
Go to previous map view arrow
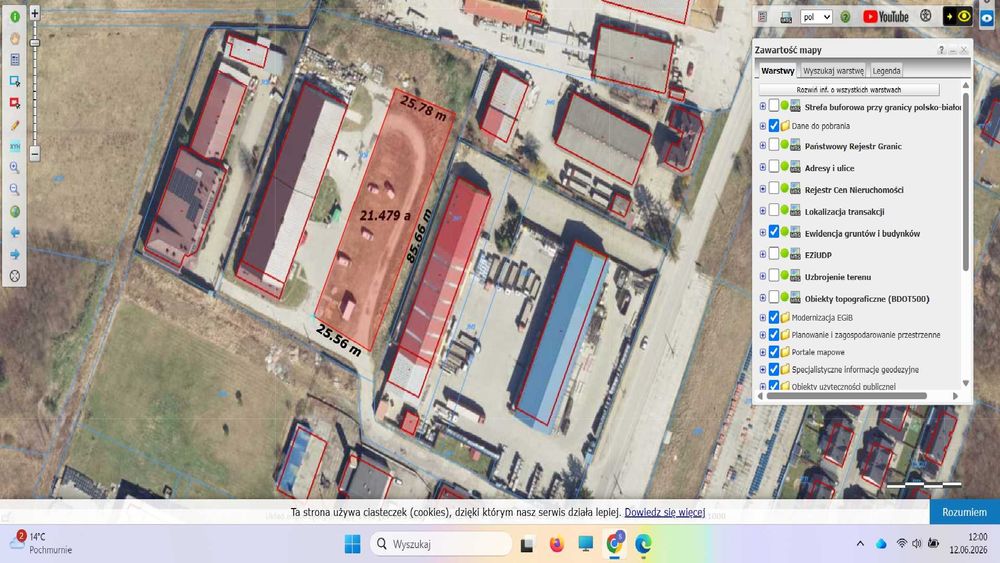pos(15,233)
